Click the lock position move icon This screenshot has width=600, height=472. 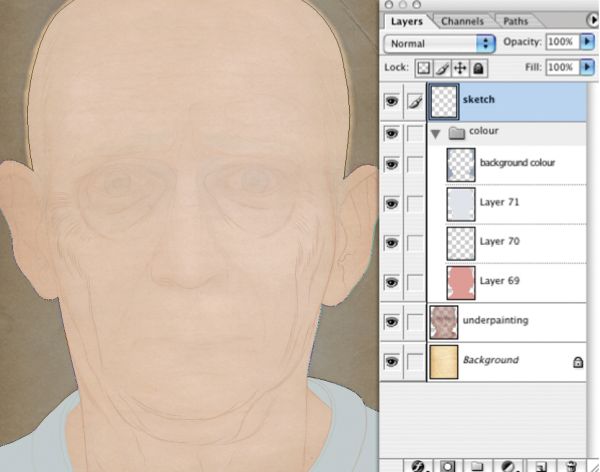pos(460,68)
